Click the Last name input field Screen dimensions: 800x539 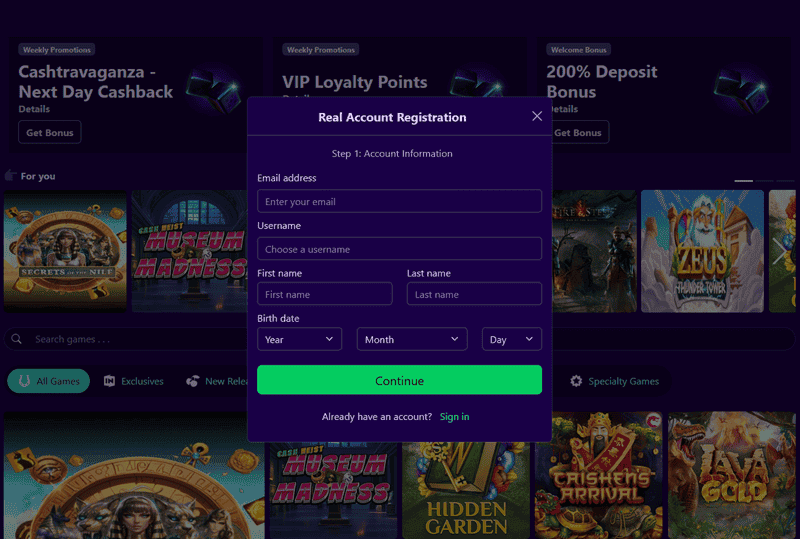tap(474, 294)
